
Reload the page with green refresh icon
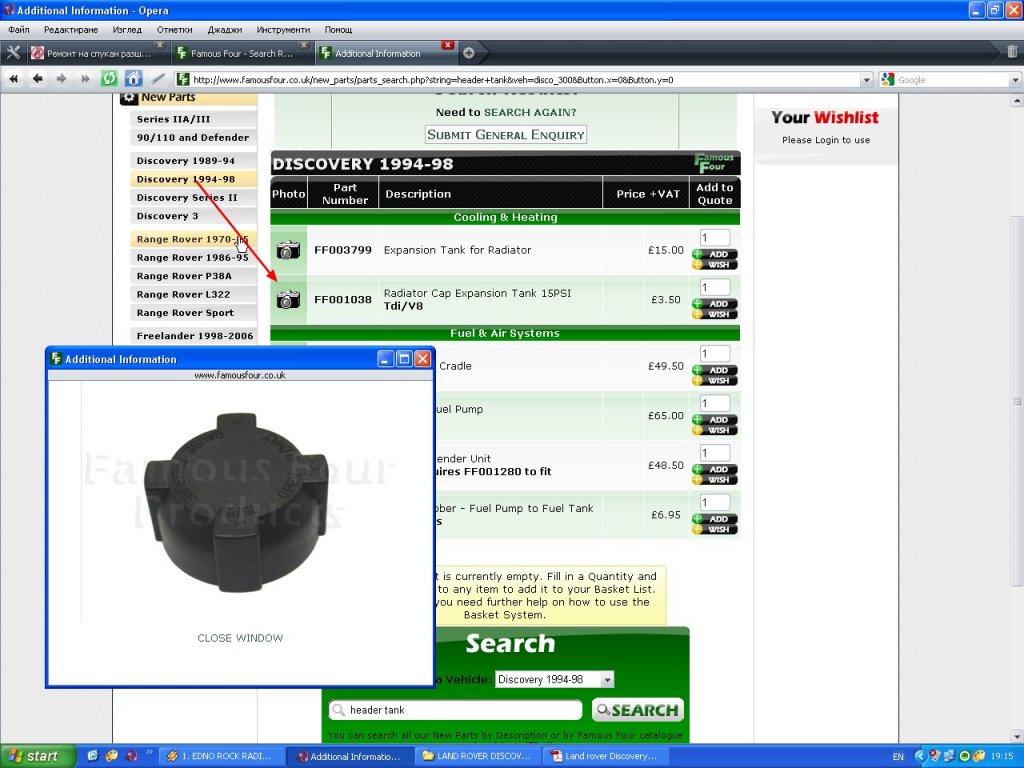tap(109, 79)
